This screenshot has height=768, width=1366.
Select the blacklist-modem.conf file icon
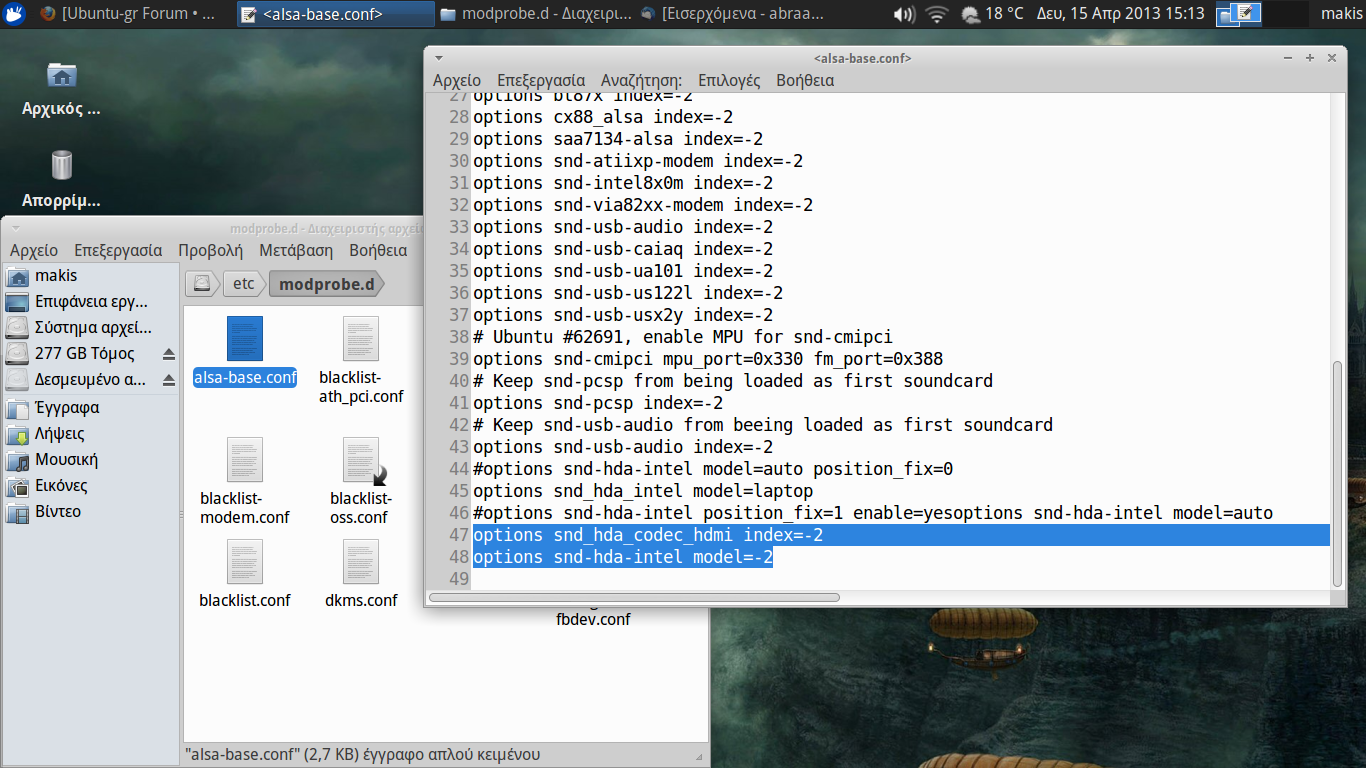tap(245, 460)
